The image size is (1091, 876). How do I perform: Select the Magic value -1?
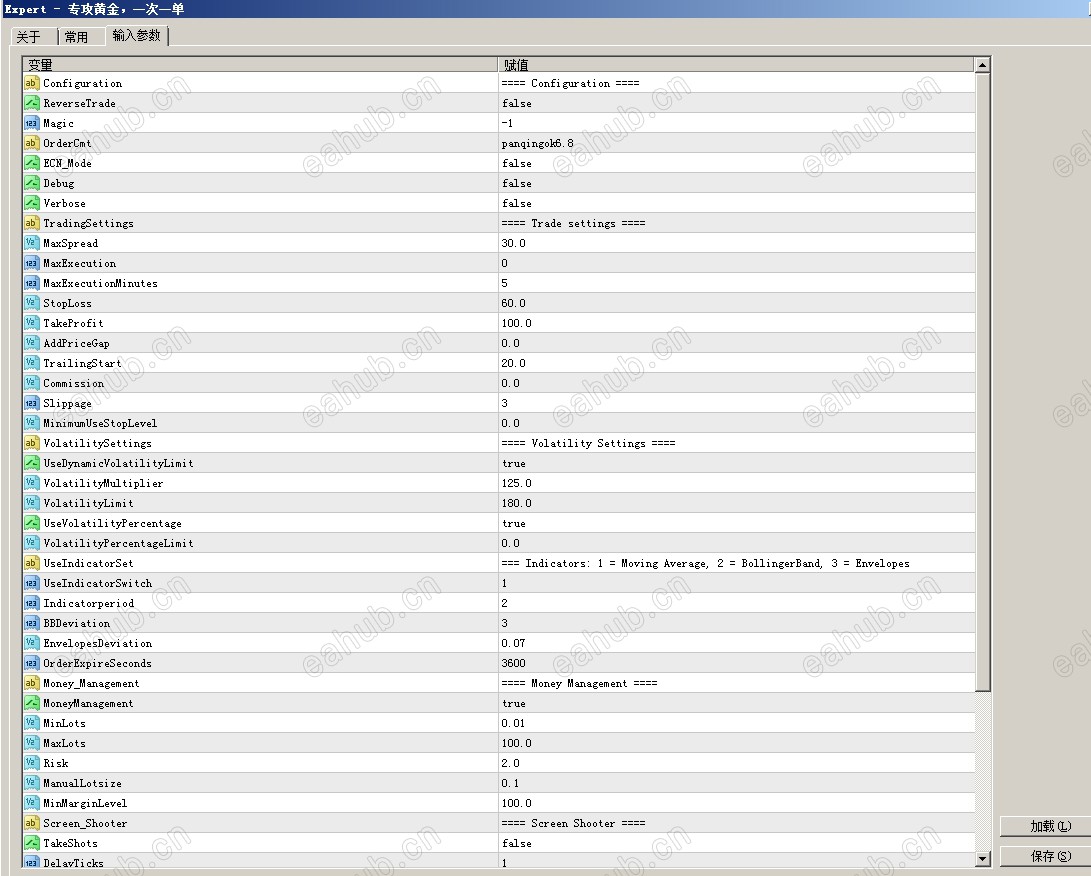(x=507, y=123)
